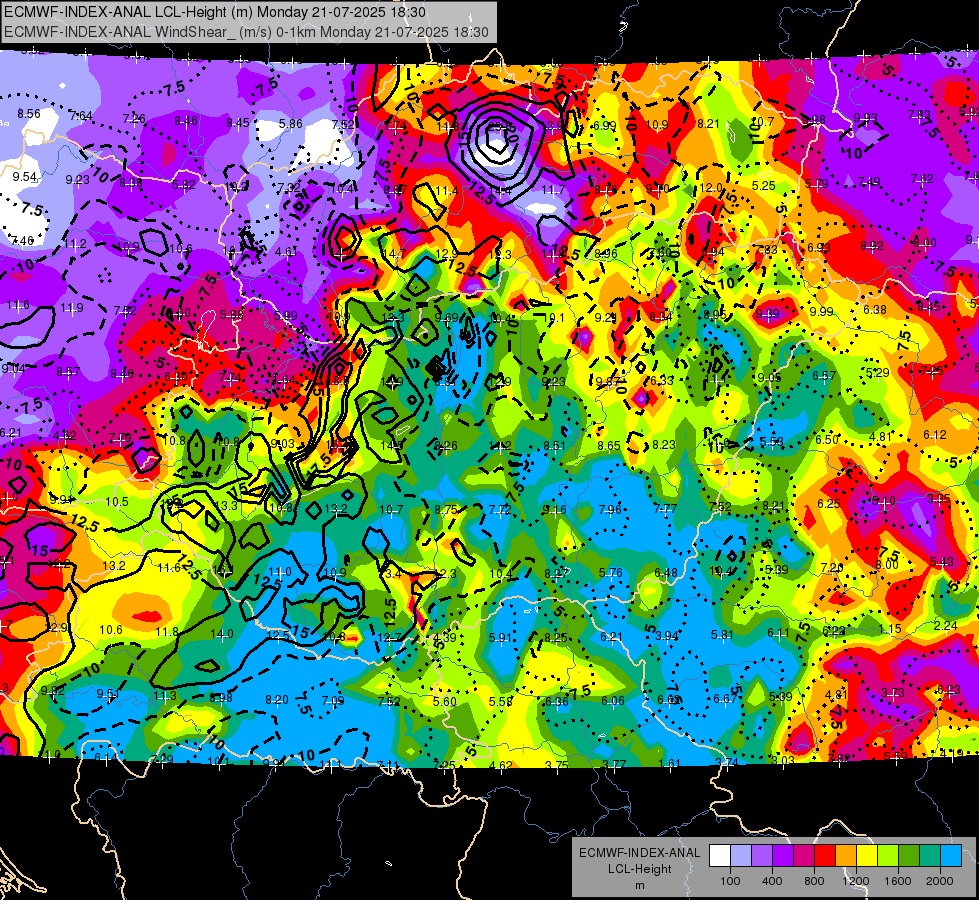Click the grid value 8.75
Viewport: 979px width, 900px height.
[446, 509]
